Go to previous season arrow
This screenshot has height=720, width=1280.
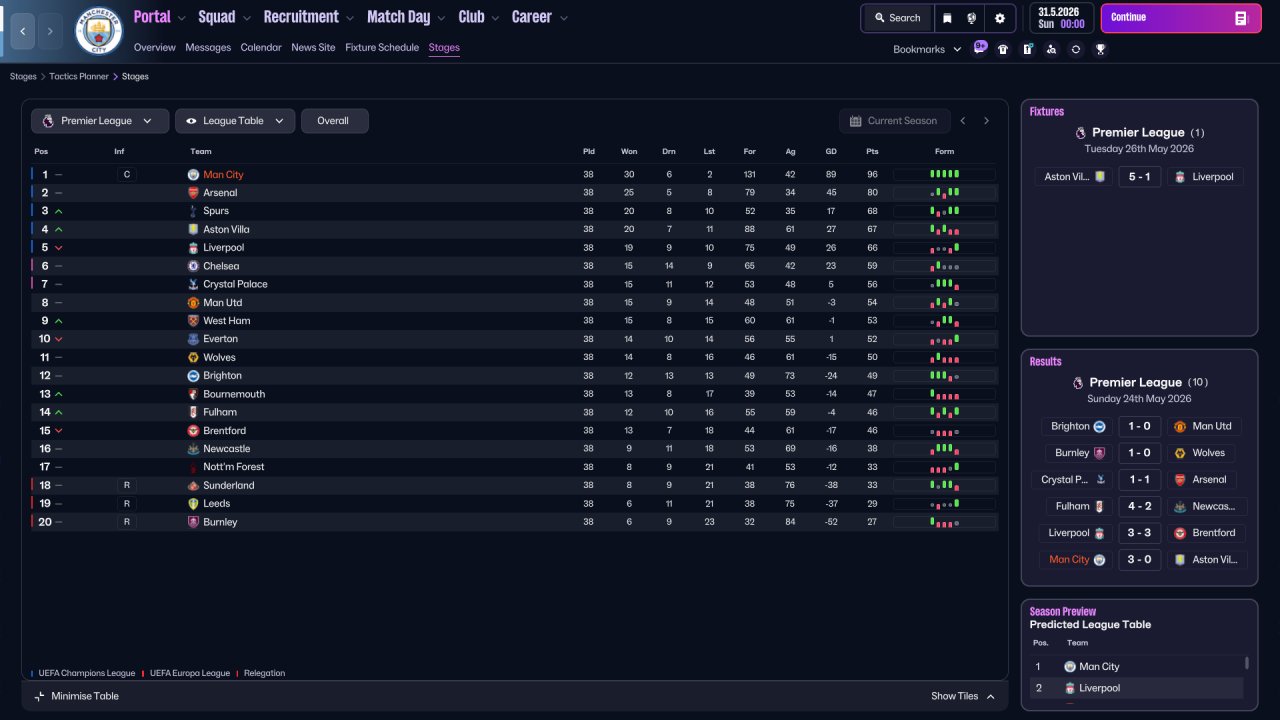[963, 121]
